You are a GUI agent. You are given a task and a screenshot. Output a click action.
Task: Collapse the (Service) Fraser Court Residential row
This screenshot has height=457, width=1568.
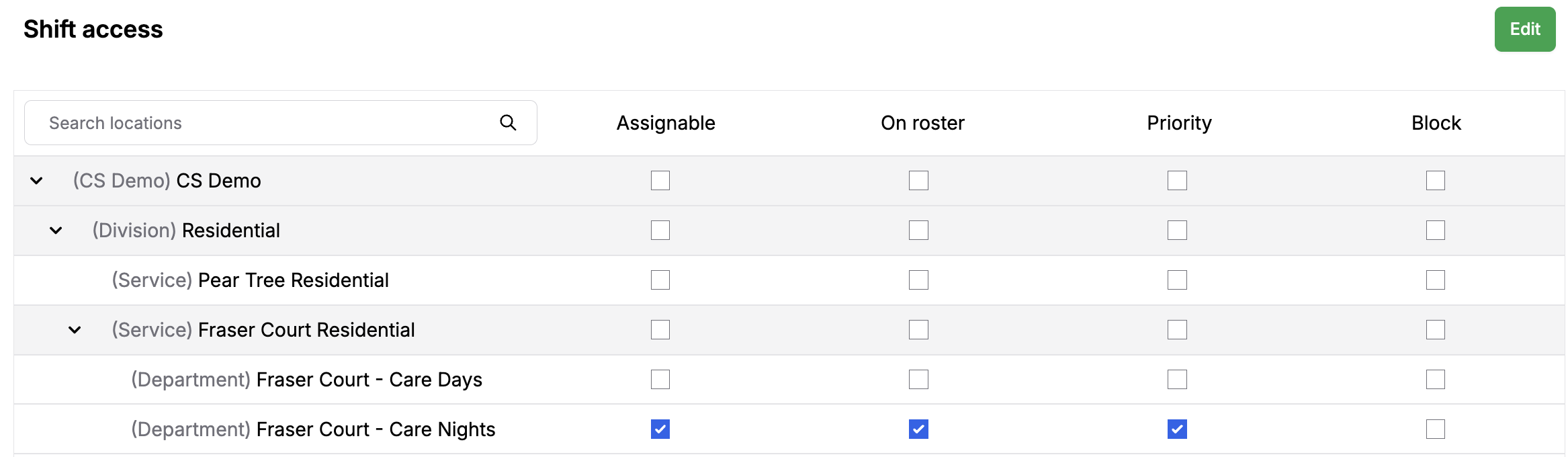(75, 329)
